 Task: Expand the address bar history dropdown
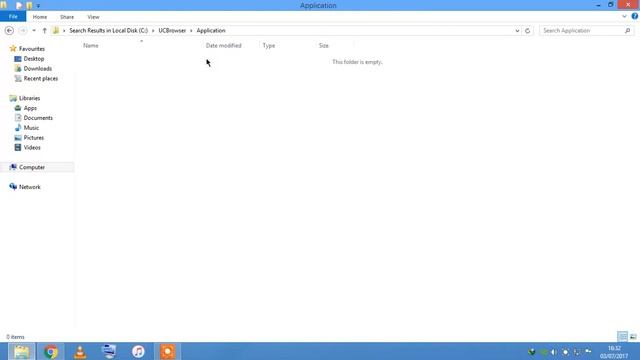point(517,31)
